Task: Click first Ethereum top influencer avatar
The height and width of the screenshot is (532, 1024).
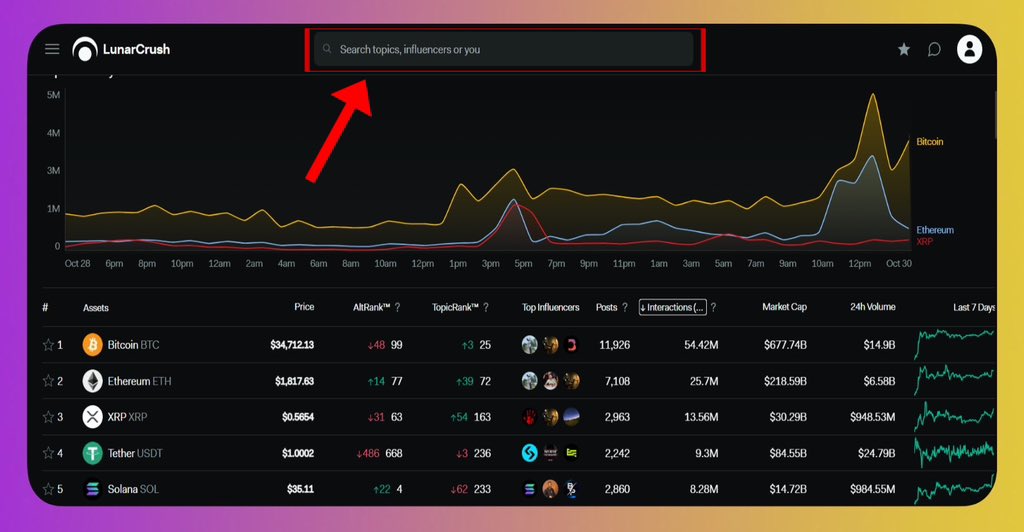Action: point(530,381)
